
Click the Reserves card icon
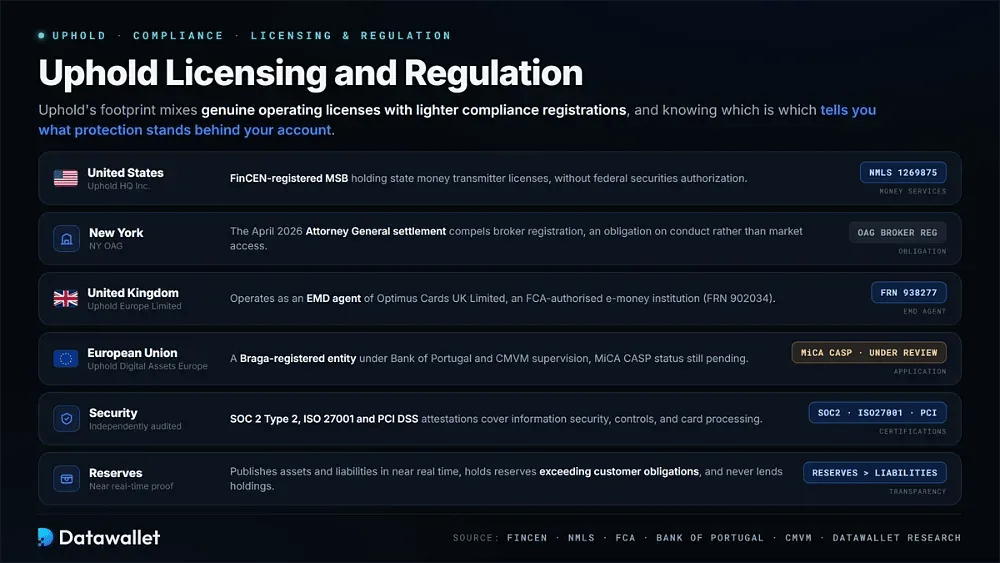(66, 479)
